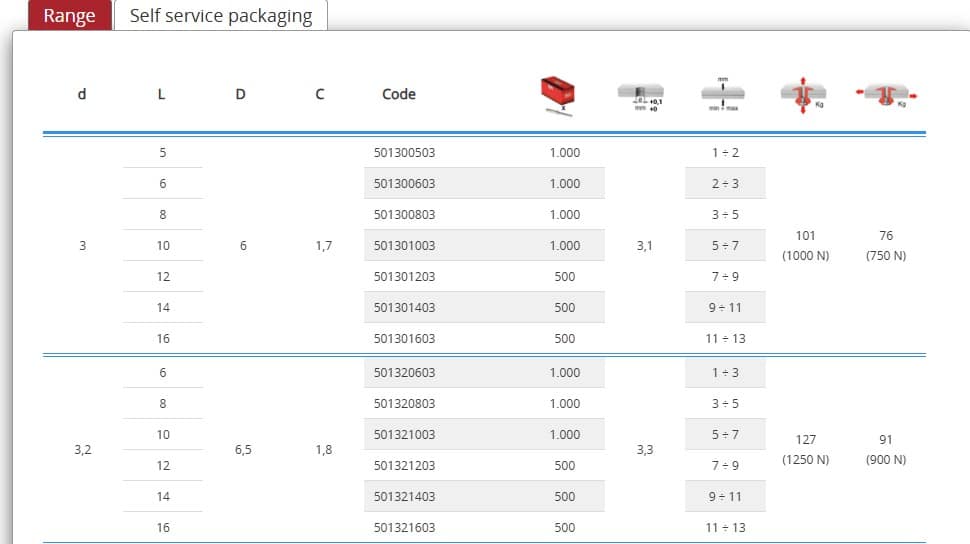Open the Self service packaging tab
Screen dimensions: 970x544
tap(221, 16)
